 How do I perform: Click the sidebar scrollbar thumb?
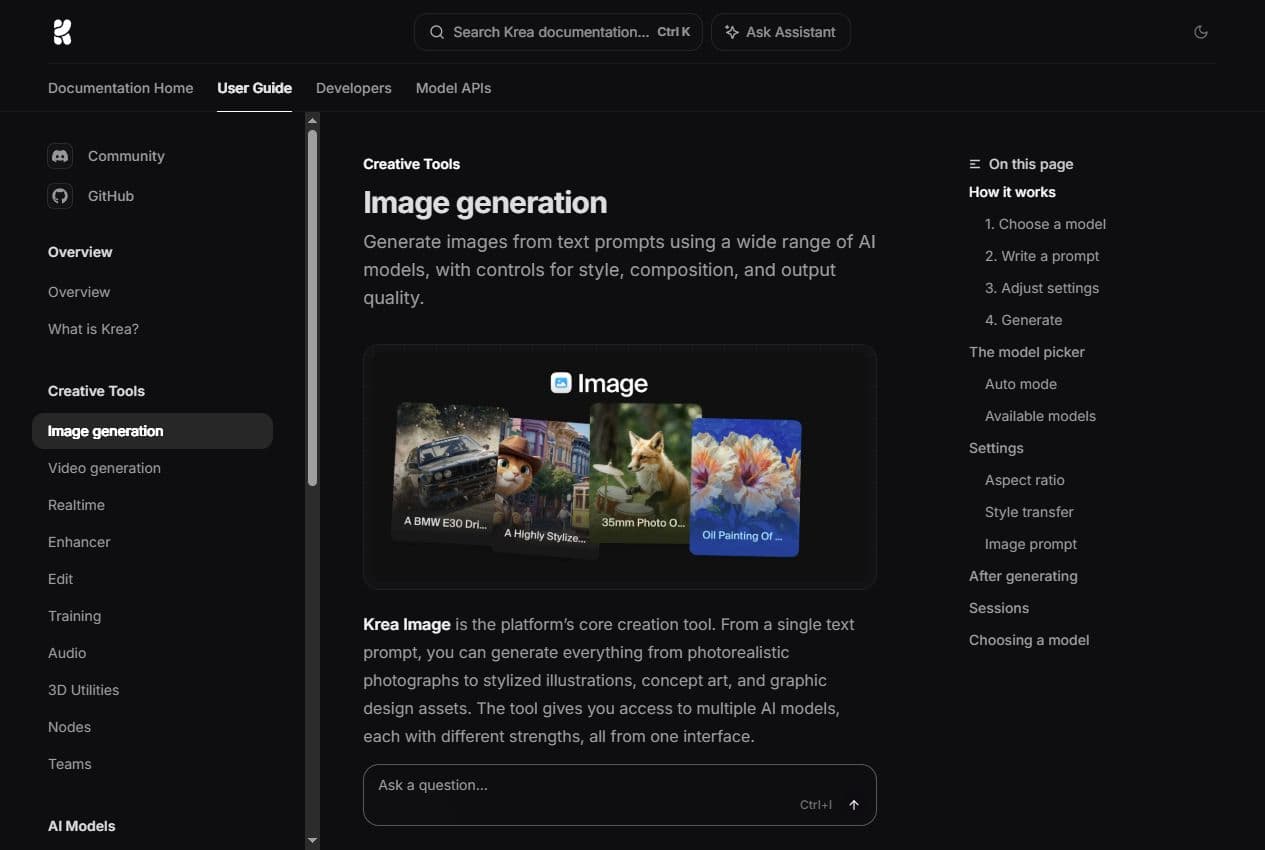(x=312, y=308)
